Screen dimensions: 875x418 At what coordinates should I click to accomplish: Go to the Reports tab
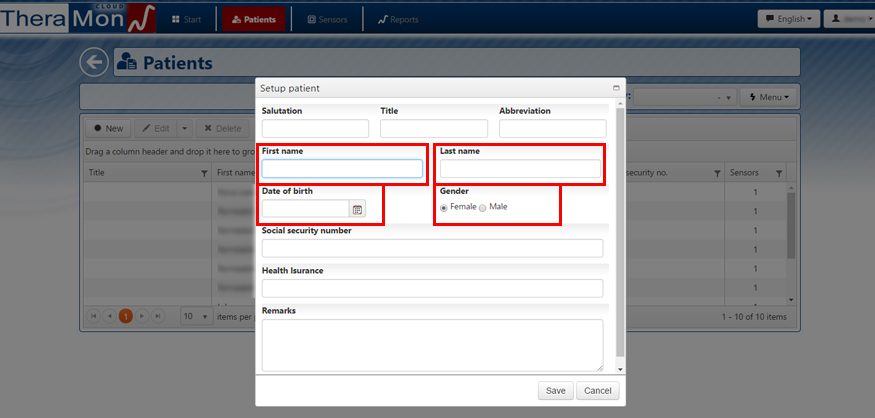pyautogui.click(x=398, y=19)
